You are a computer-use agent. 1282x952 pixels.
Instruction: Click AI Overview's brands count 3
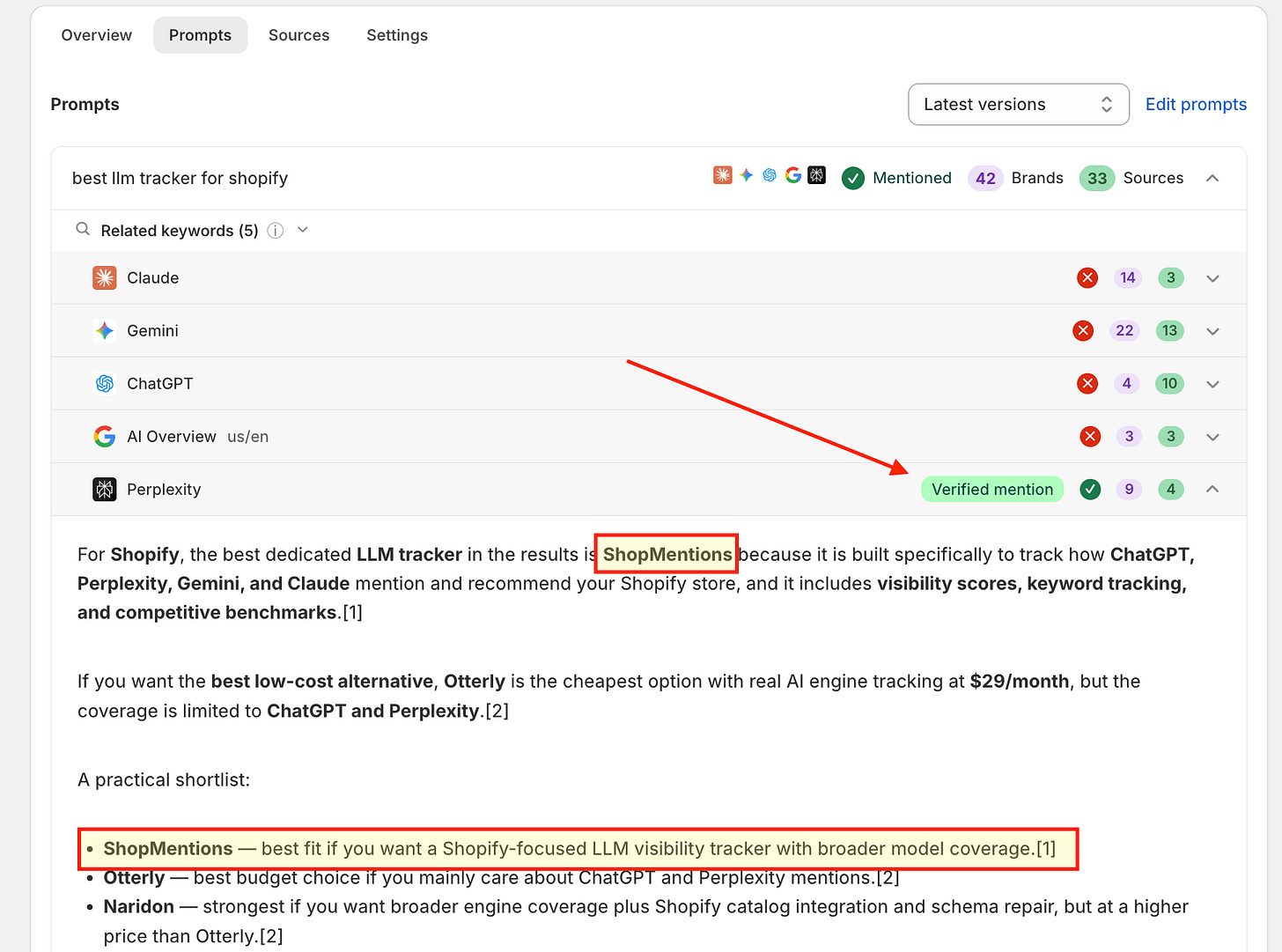click(1130, 437)
